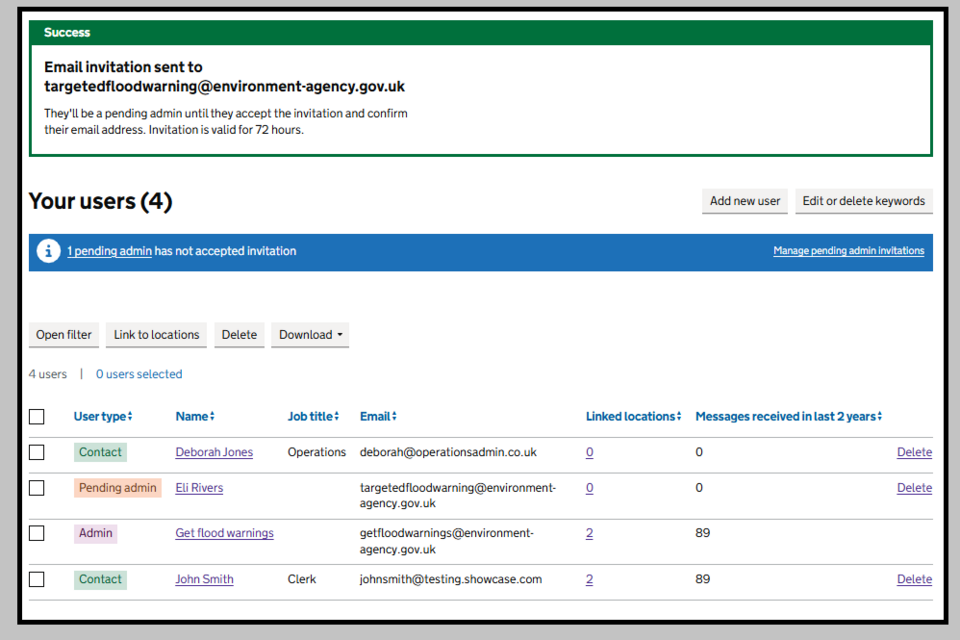Tick the checkbox beside John Smith
The image size is (960, 640).
(37, 579)
